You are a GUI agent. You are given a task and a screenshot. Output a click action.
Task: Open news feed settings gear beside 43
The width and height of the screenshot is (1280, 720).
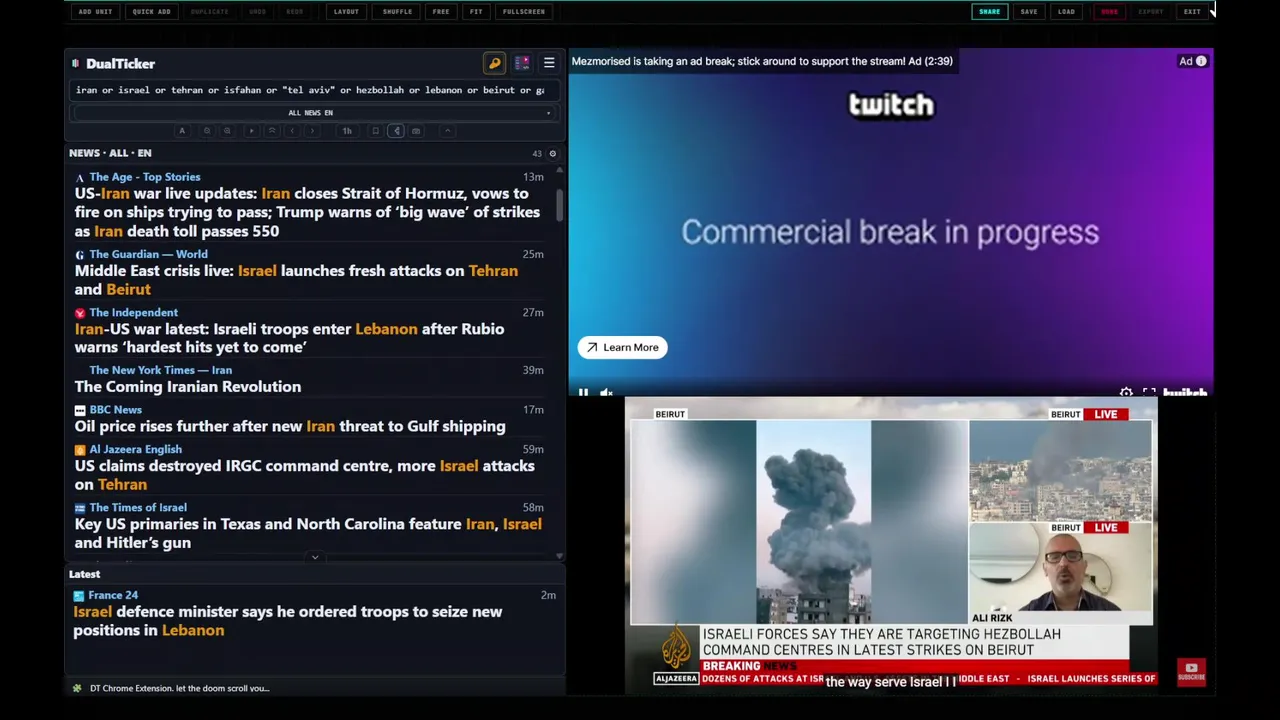pyautogui.click(x=553, y=154)
